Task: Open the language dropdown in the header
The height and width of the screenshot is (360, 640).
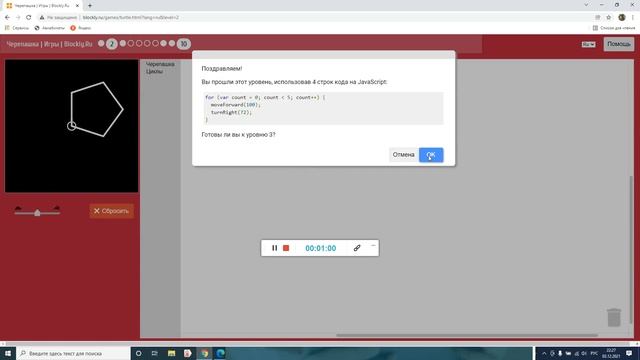Action: [588, 44]
